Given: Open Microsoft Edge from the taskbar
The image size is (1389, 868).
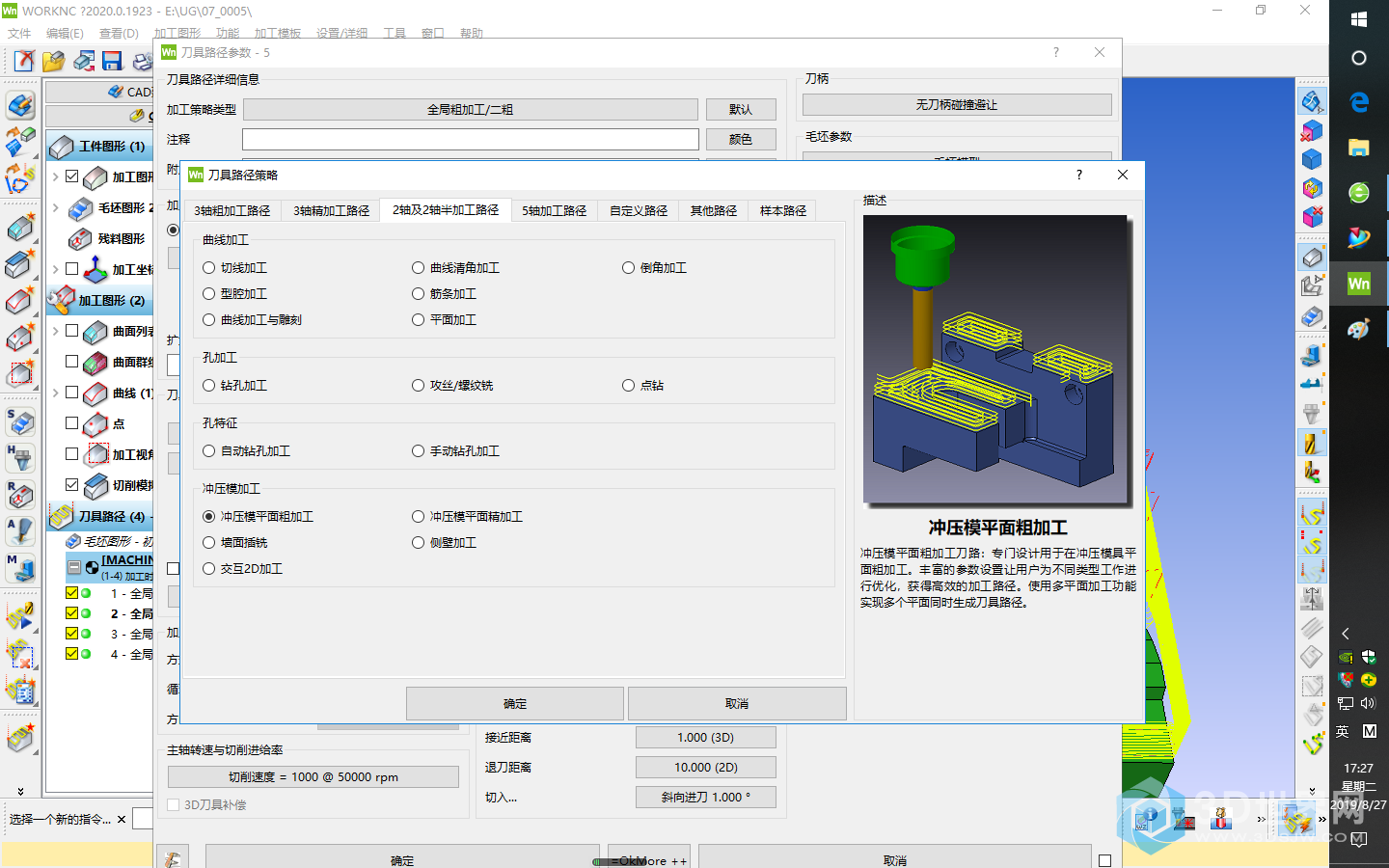Looking at the screenshot, I should click(x=1359, y=101).
